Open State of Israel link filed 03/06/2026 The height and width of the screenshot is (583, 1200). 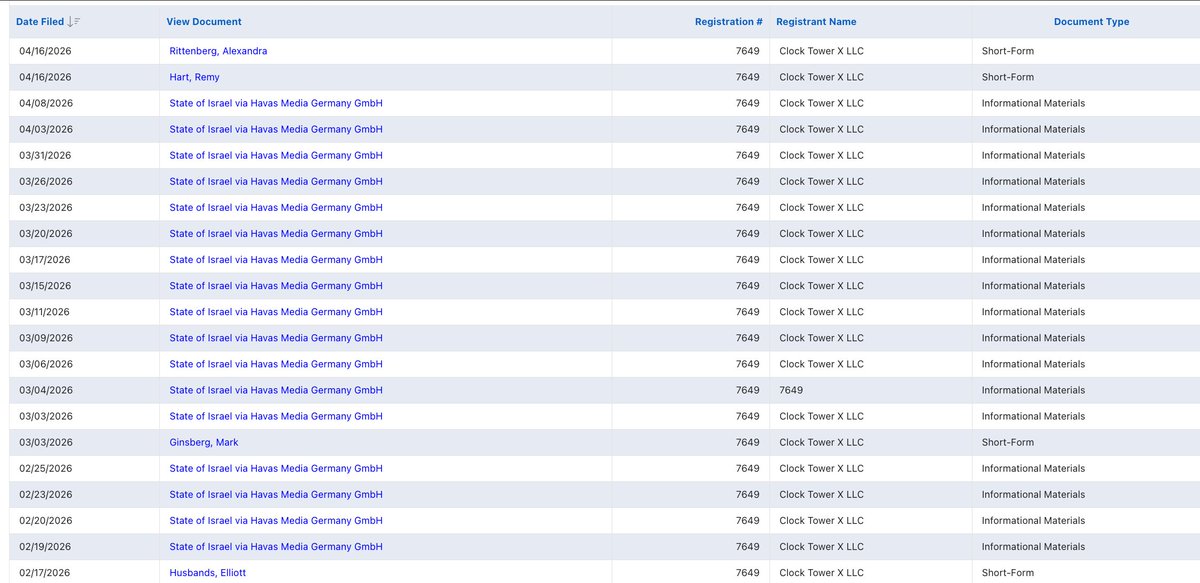pos(276,364)
